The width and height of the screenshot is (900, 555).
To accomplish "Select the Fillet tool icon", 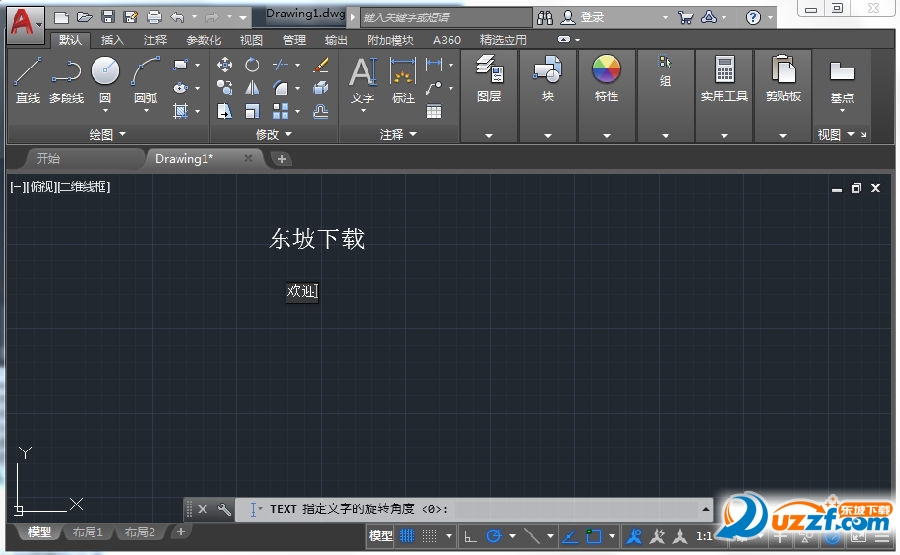I will pos(280,88).
